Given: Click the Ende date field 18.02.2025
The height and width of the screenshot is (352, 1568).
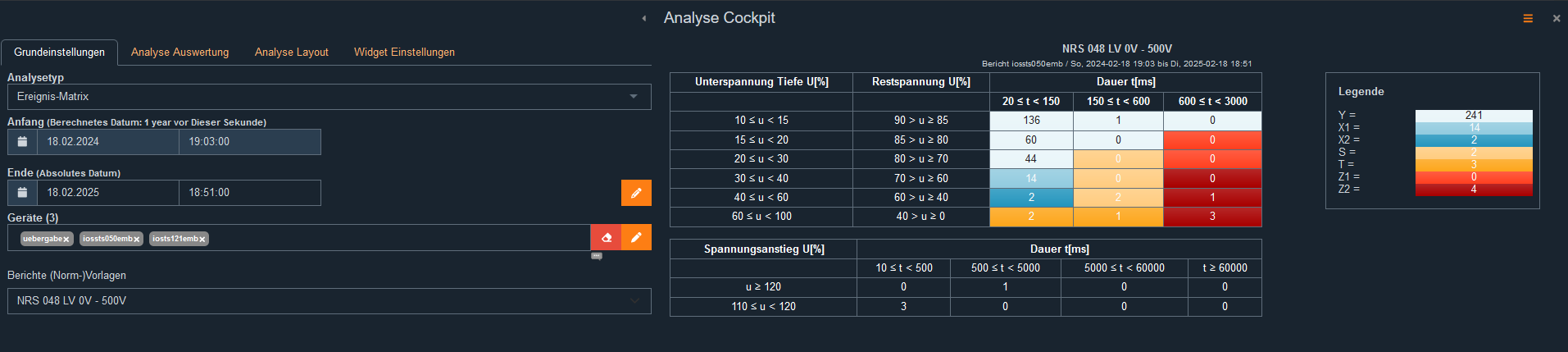Looking at the screenshot, I should click(107, 193).
